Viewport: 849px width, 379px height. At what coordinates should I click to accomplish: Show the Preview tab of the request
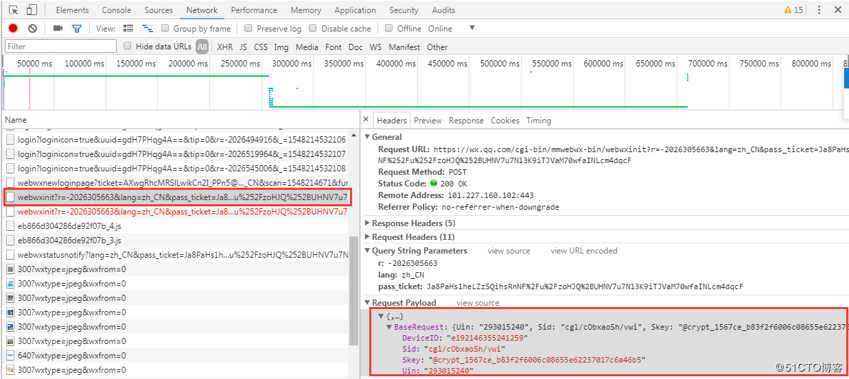coord(428,120)
